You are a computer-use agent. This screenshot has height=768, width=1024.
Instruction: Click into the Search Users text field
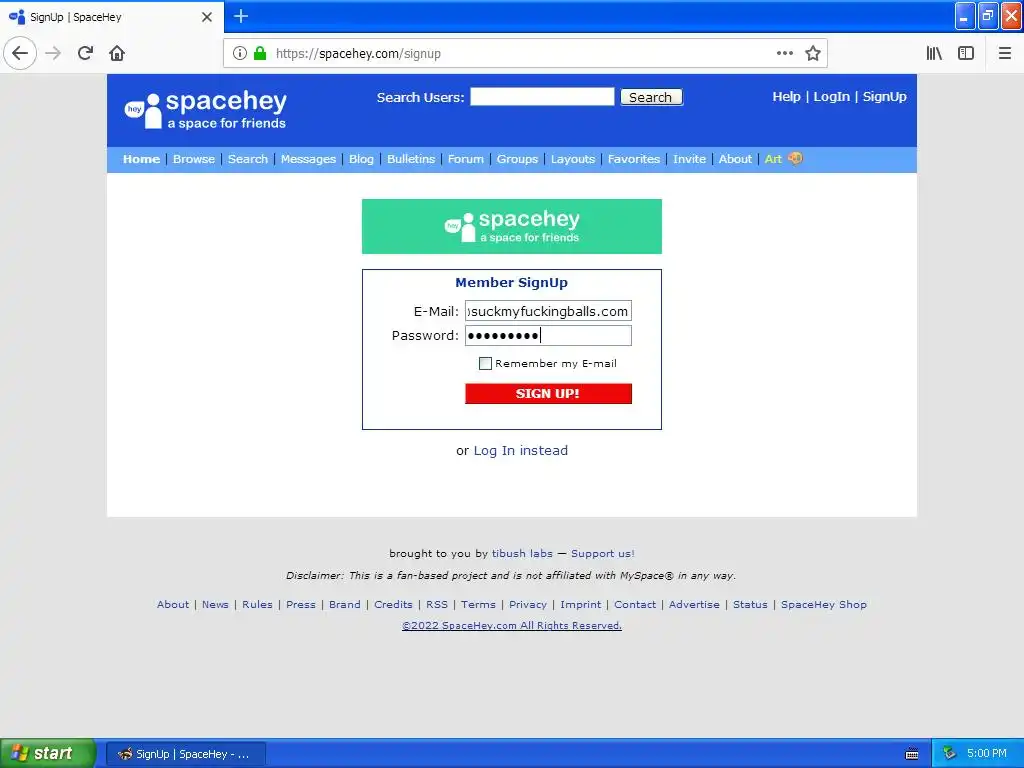542,97
